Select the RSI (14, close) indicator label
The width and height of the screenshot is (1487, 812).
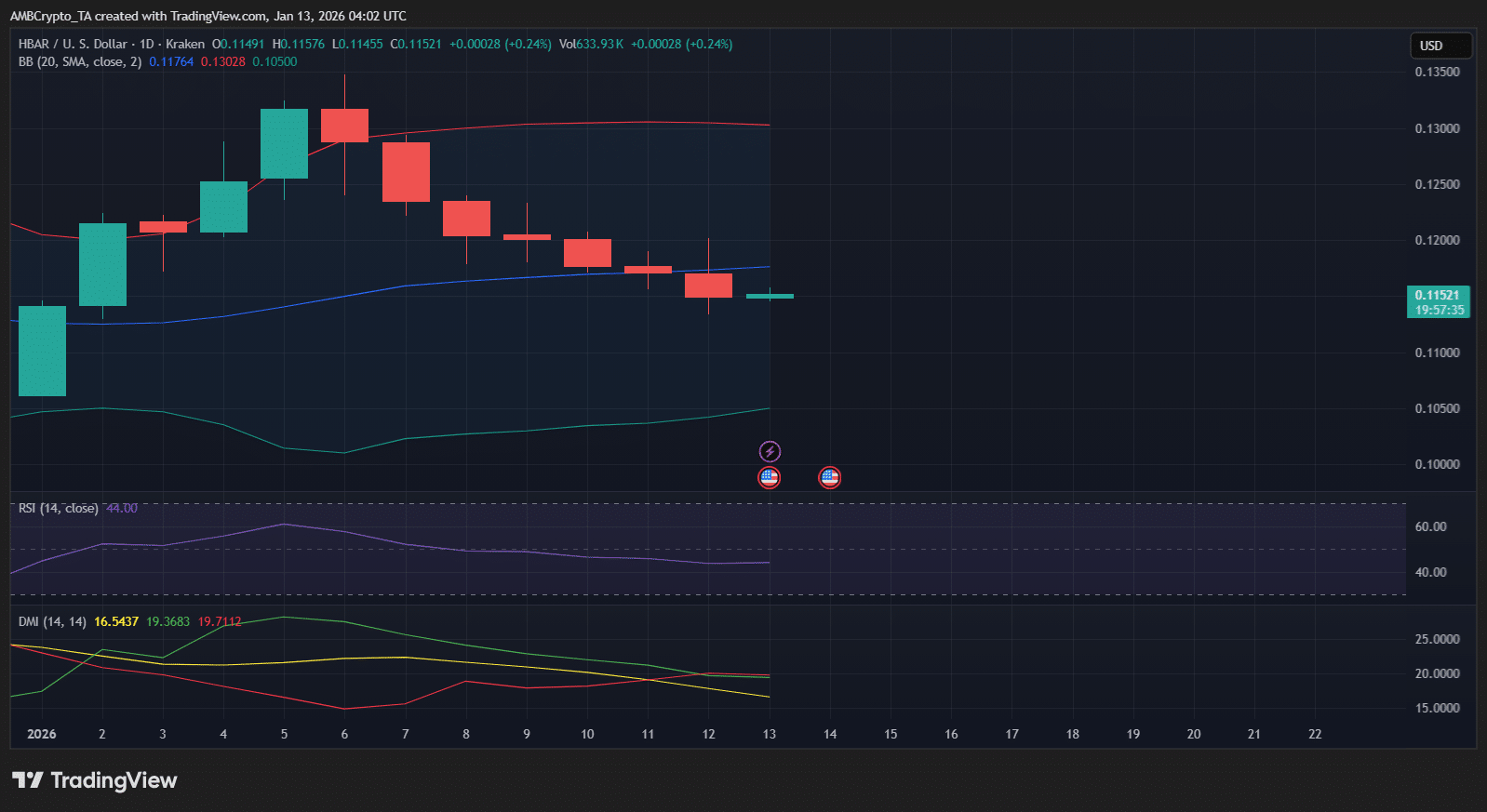tap(58, 508)
